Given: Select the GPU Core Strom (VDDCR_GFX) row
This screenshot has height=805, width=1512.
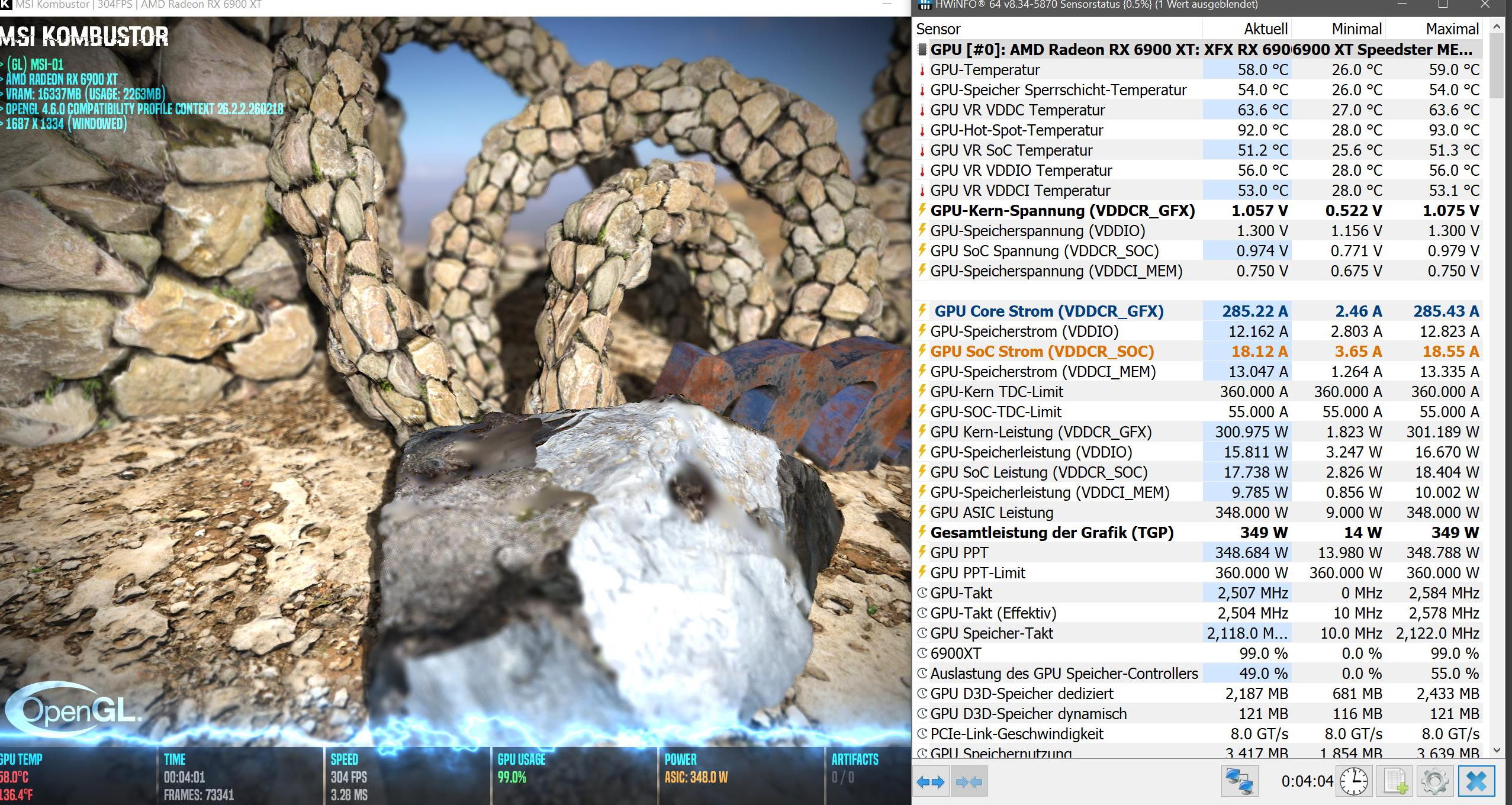Looking at the screenshot, I should (x=1048, y=311).
